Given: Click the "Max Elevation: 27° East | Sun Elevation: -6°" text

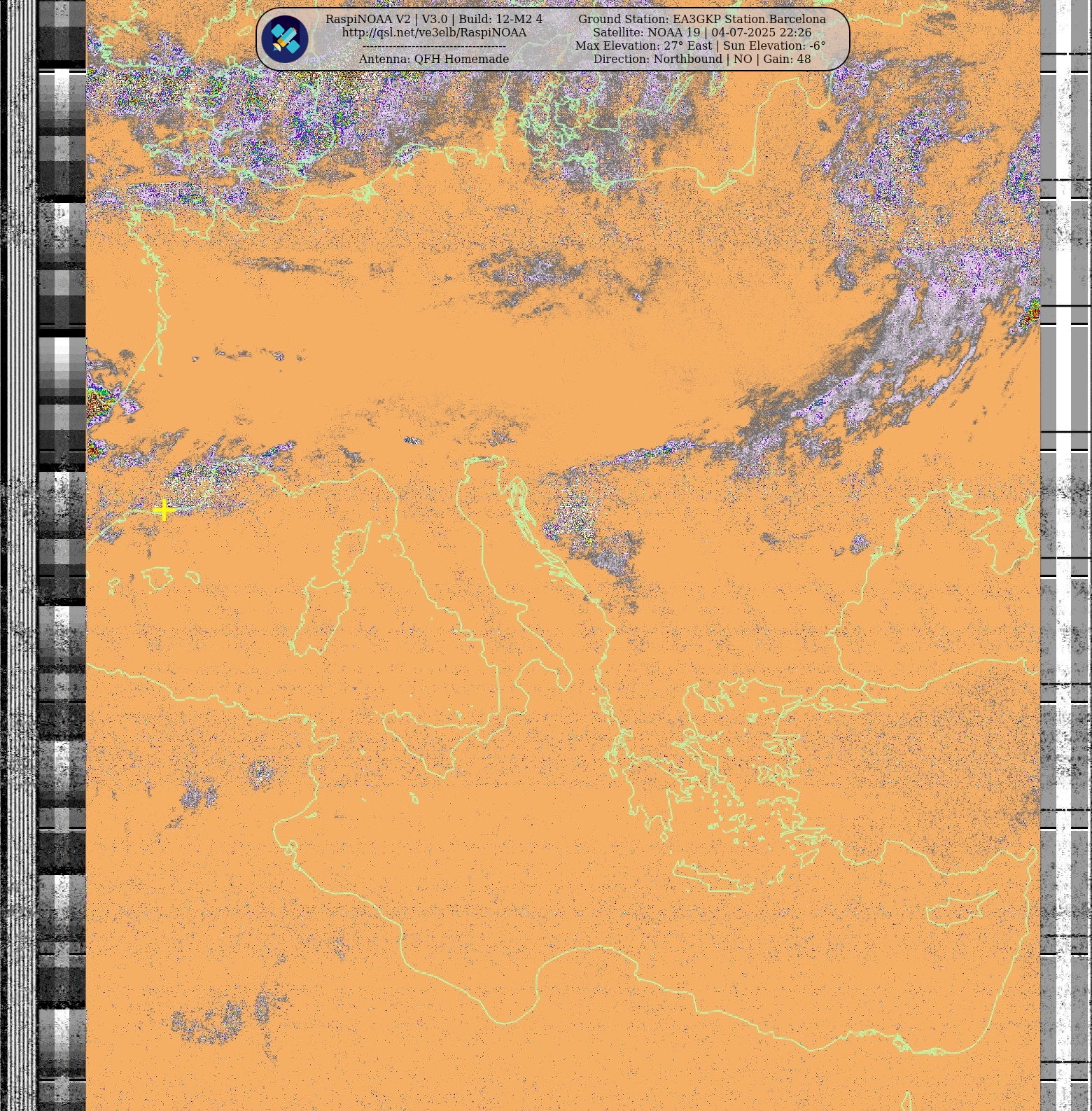Looking at the screenshot, I should pos(701,46).
